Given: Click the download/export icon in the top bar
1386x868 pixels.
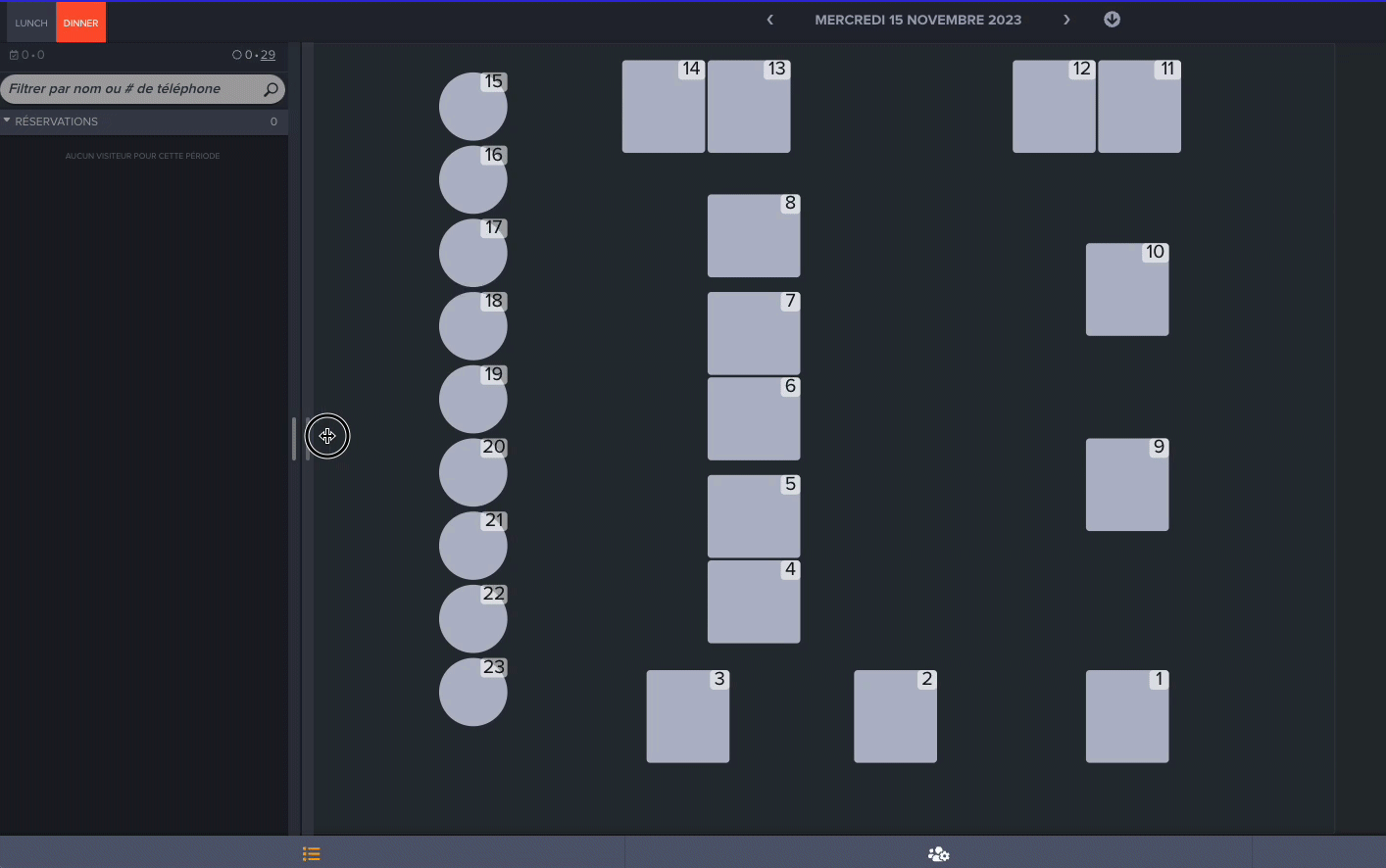Looking at the screenshot, I should 1112,19.
